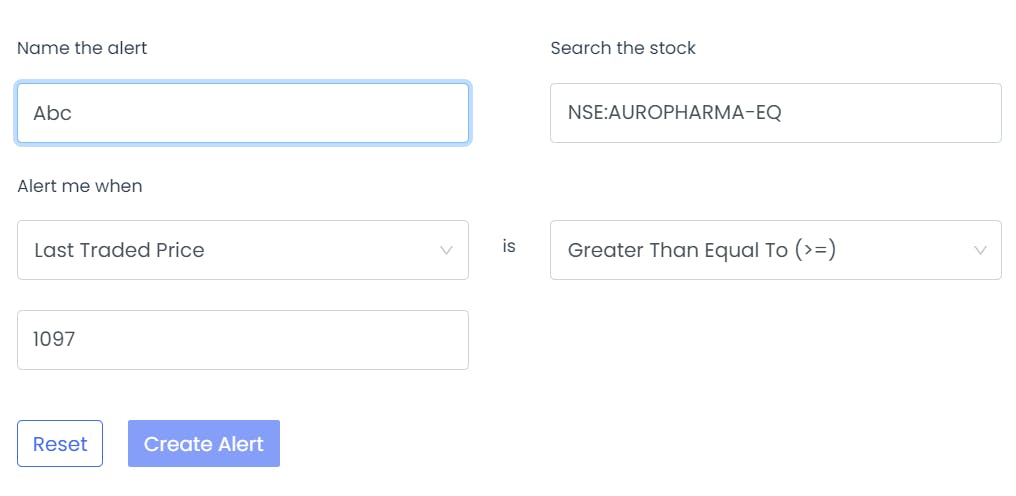
Task: Click the chevron icon beside Greater Than Equal To
Action: coord(980,250)
